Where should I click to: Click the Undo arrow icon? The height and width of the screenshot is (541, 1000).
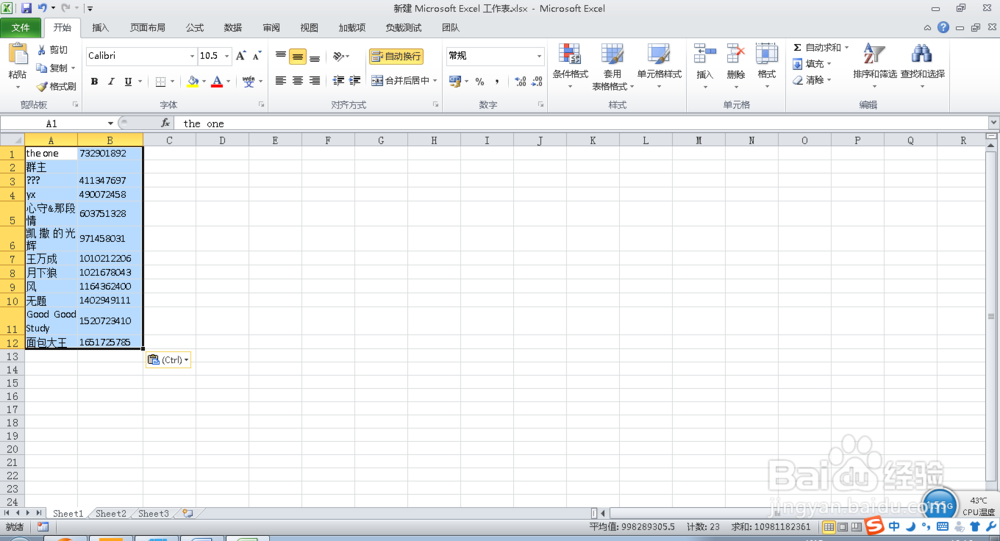(42, 8)
